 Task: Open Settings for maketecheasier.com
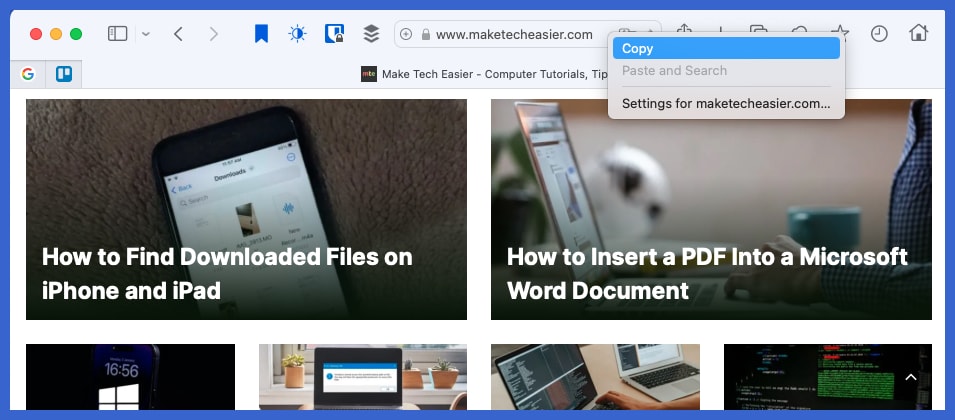[726, 103]
